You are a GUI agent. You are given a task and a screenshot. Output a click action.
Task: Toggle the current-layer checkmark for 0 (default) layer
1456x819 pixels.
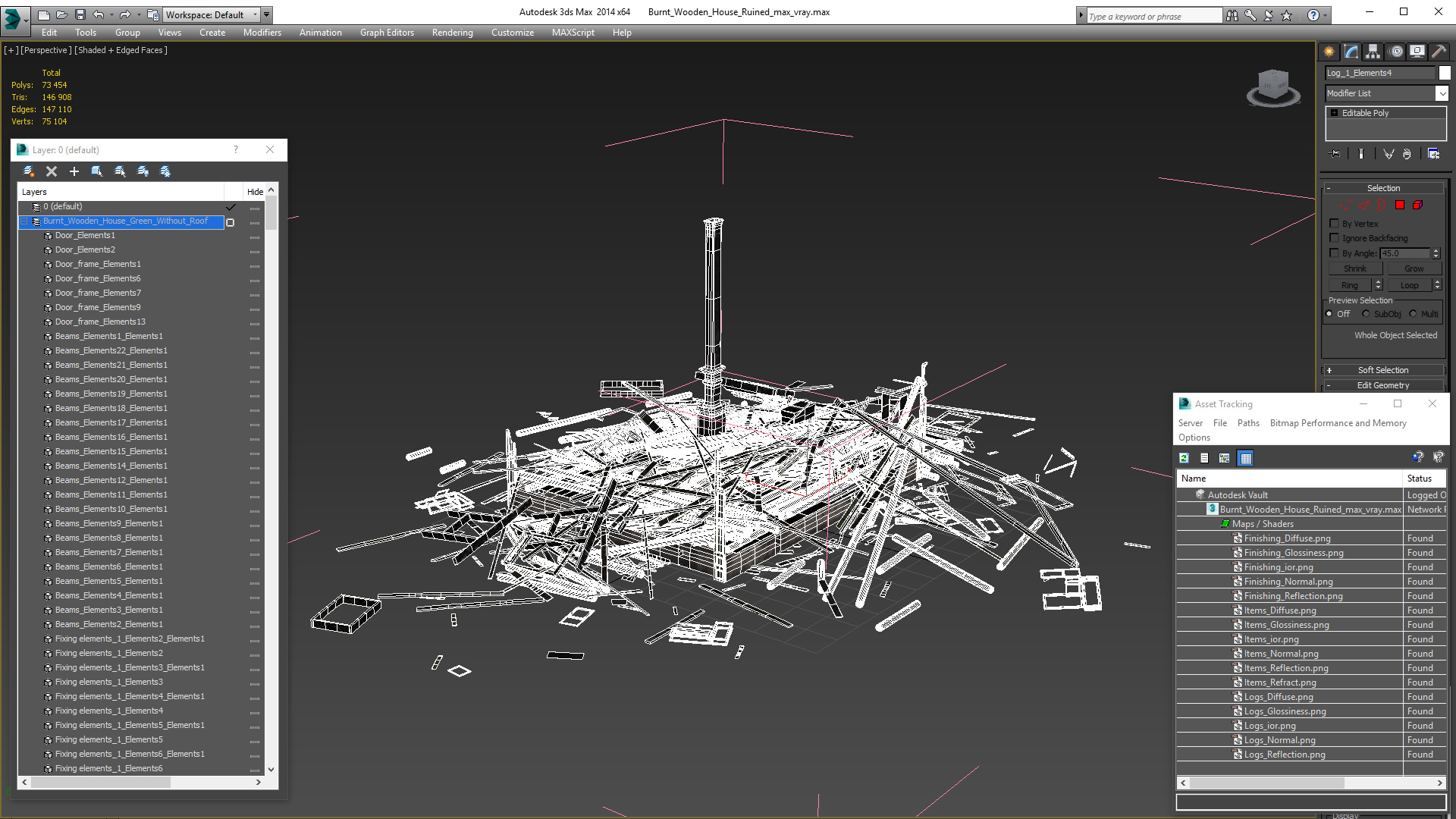pyautogui.click(x=231, y=207)
